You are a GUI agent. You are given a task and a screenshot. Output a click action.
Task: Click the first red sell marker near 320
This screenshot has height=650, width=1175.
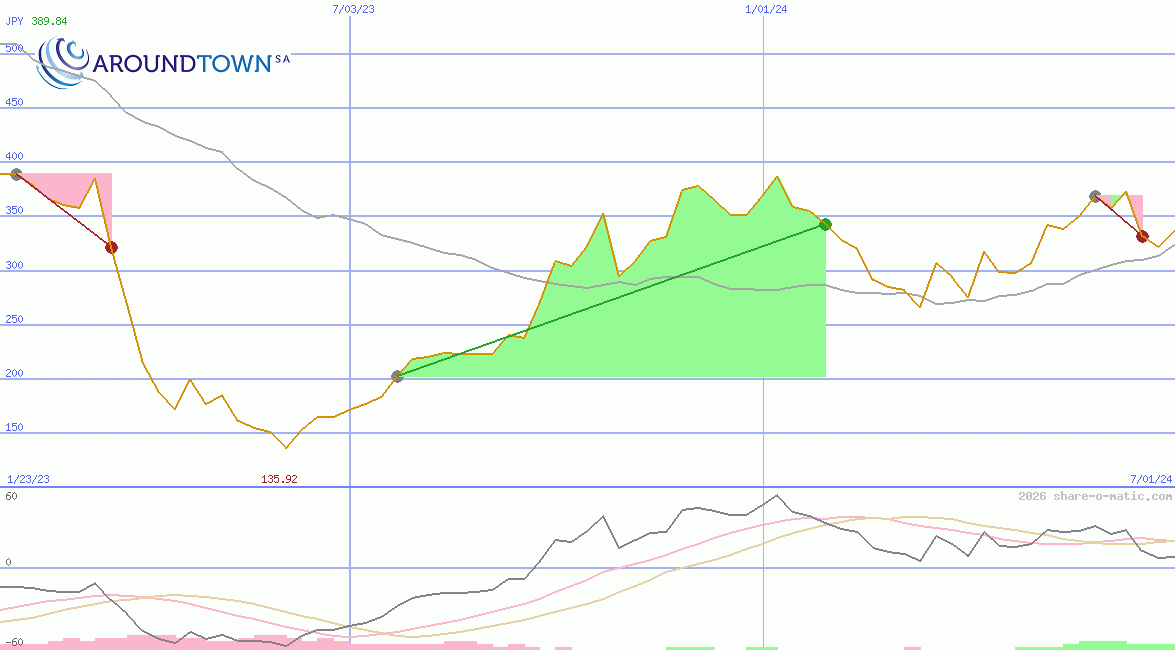(111, 247)
